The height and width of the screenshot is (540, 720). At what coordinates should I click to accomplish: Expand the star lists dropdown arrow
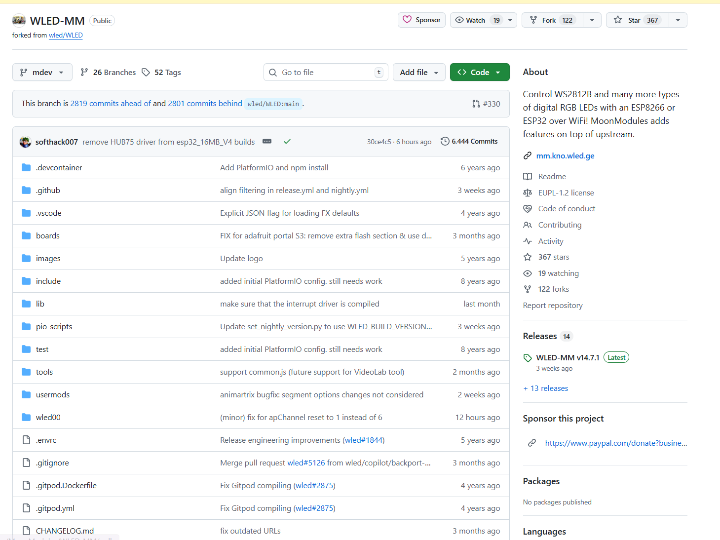coord(679,20)
